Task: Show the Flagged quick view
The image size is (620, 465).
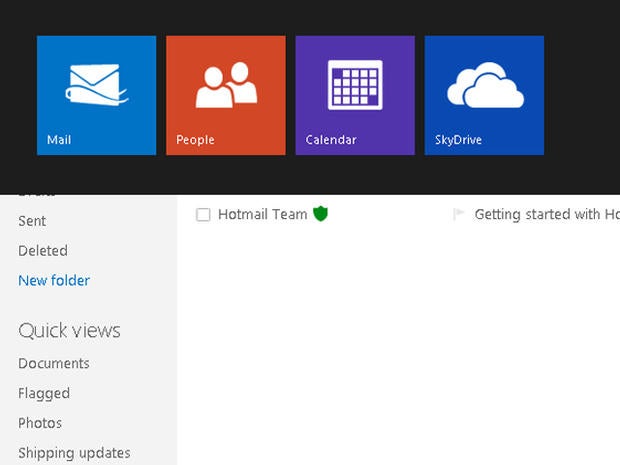Action: (x=44, y=393)
